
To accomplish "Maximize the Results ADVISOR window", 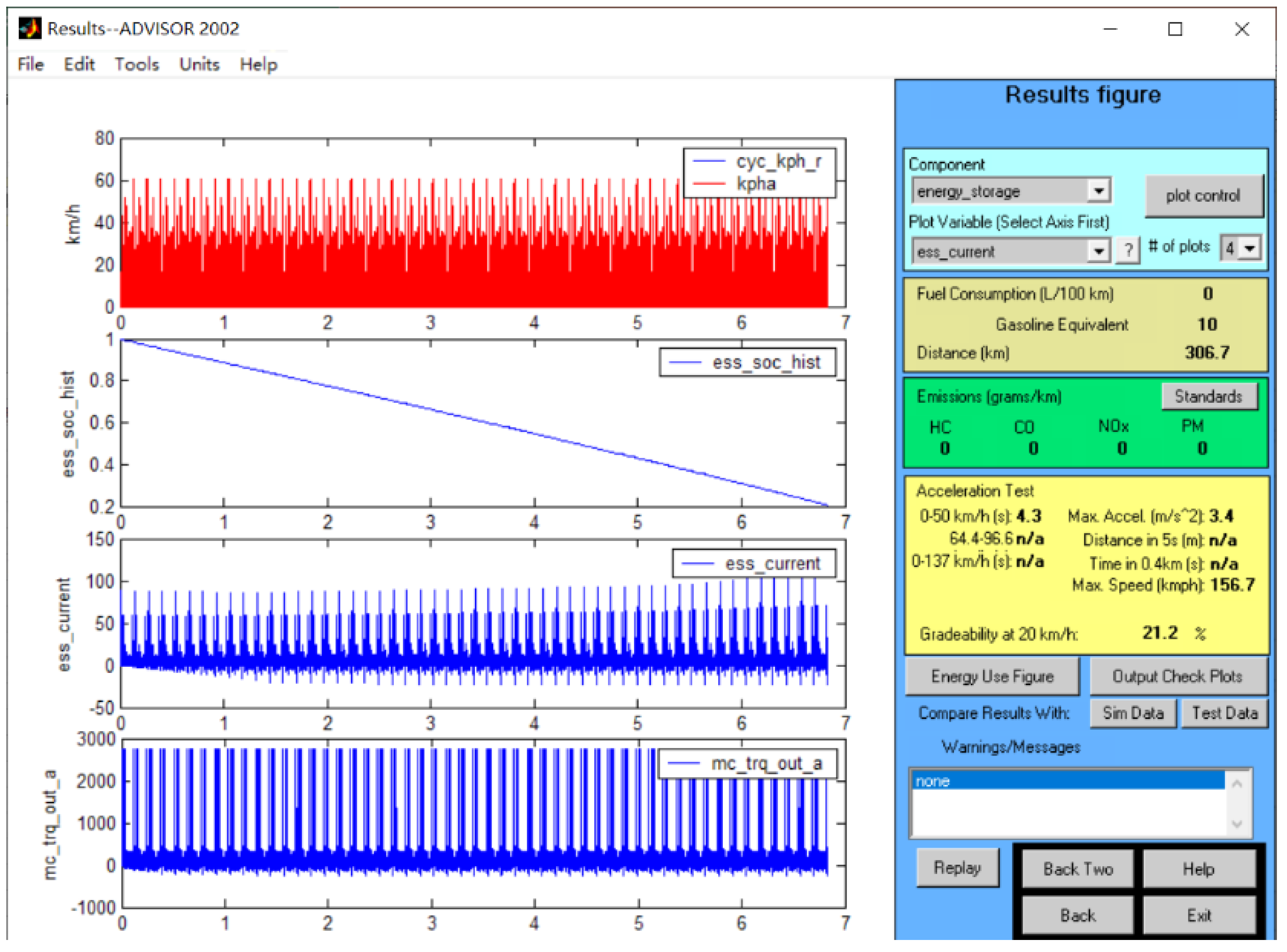I will pyautogui.click(x=1174, y=29).
